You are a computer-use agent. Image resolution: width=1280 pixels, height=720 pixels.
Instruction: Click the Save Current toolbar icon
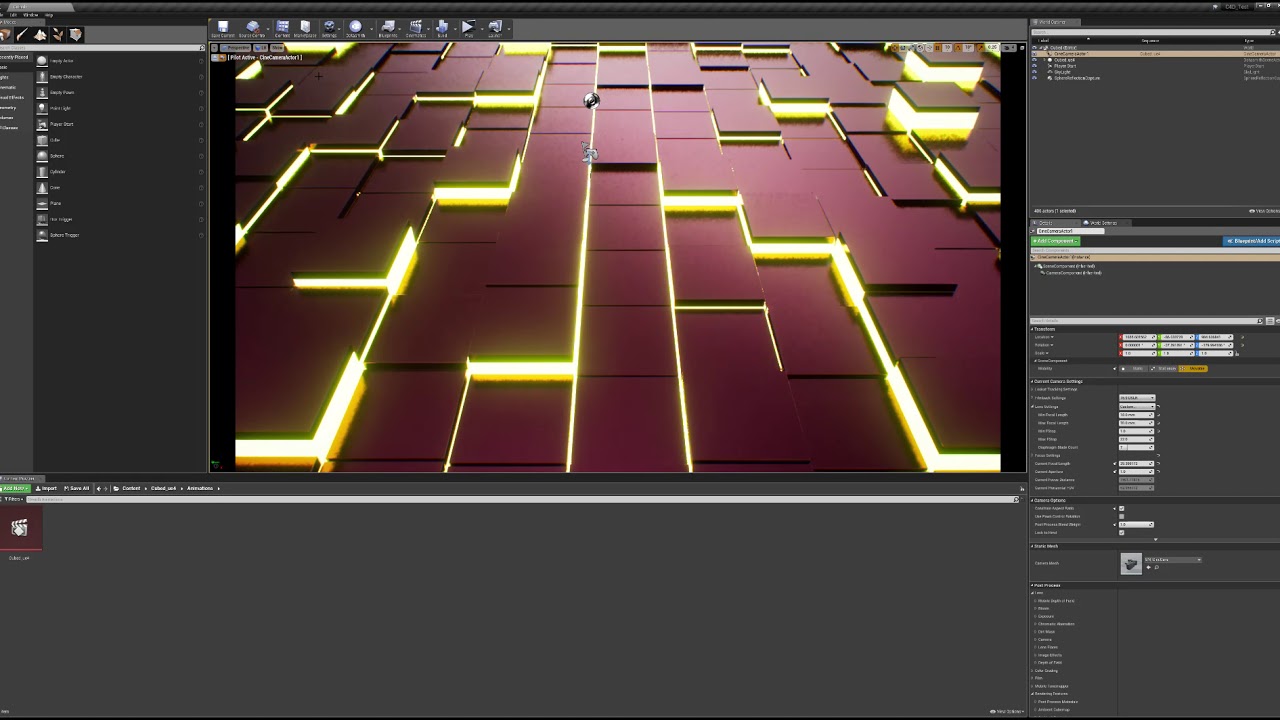coord(223,28)
